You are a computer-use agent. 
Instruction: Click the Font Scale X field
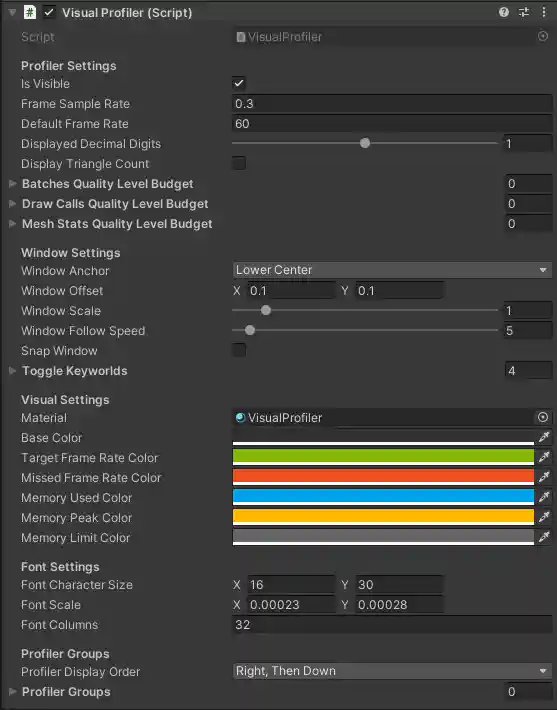(x=291, y=604)
